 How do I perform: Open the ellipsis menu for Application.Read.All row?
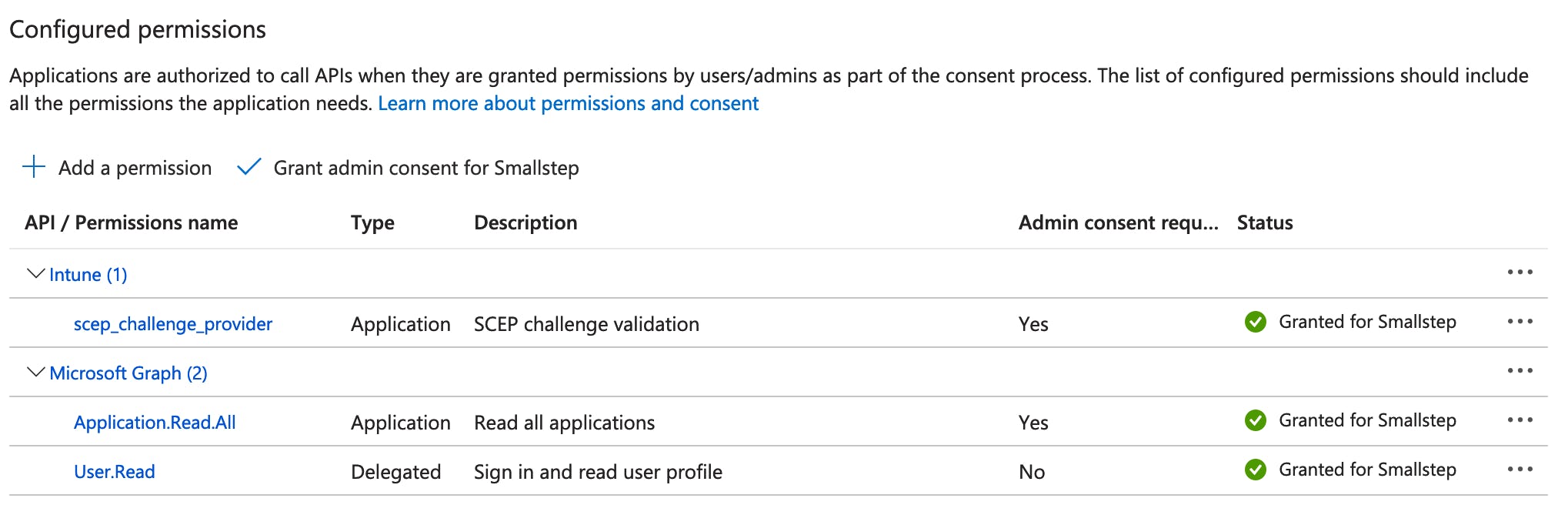1520,420
